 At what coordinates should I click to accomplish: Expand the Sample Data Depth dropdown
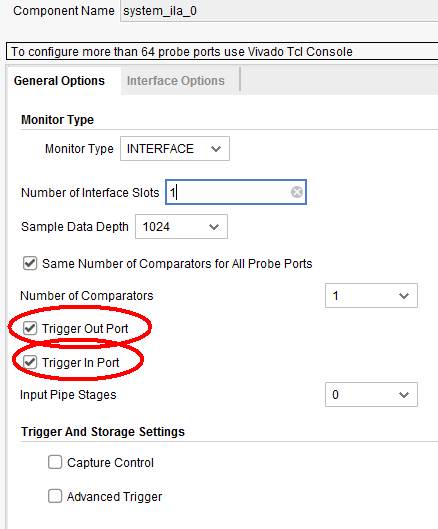181,227
